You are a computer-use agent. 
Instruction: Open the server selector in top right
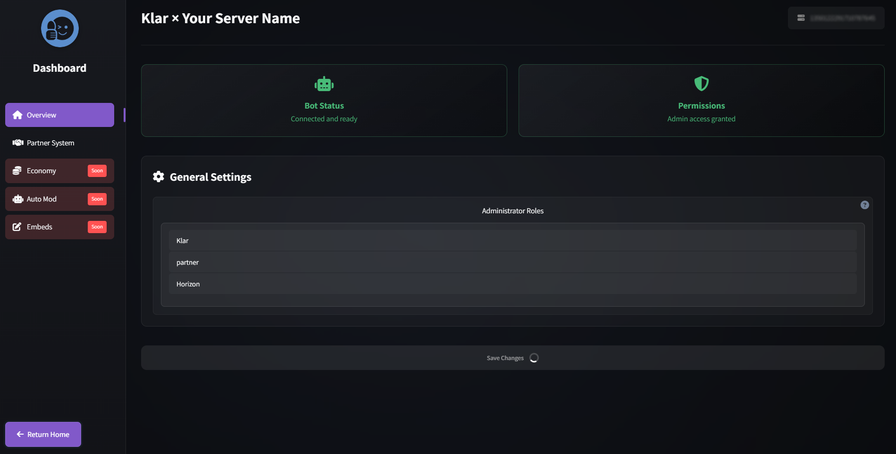pyautogui.click(x=835, y=18)
